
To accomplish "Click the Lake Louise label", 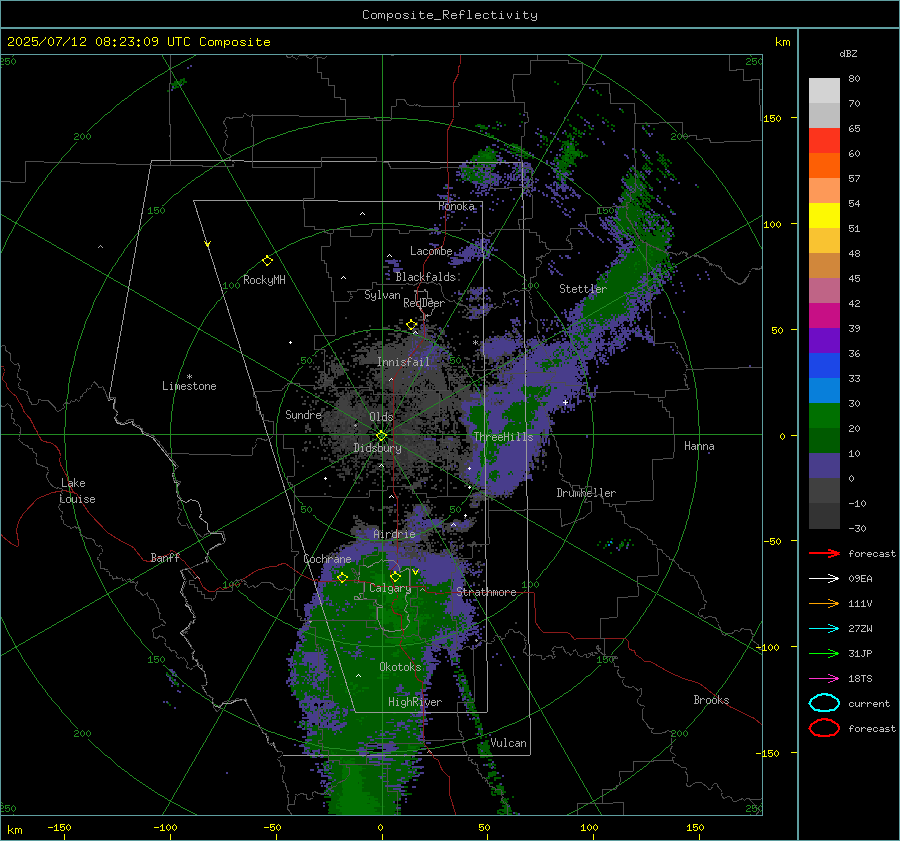I will click(x=77, y=491).
